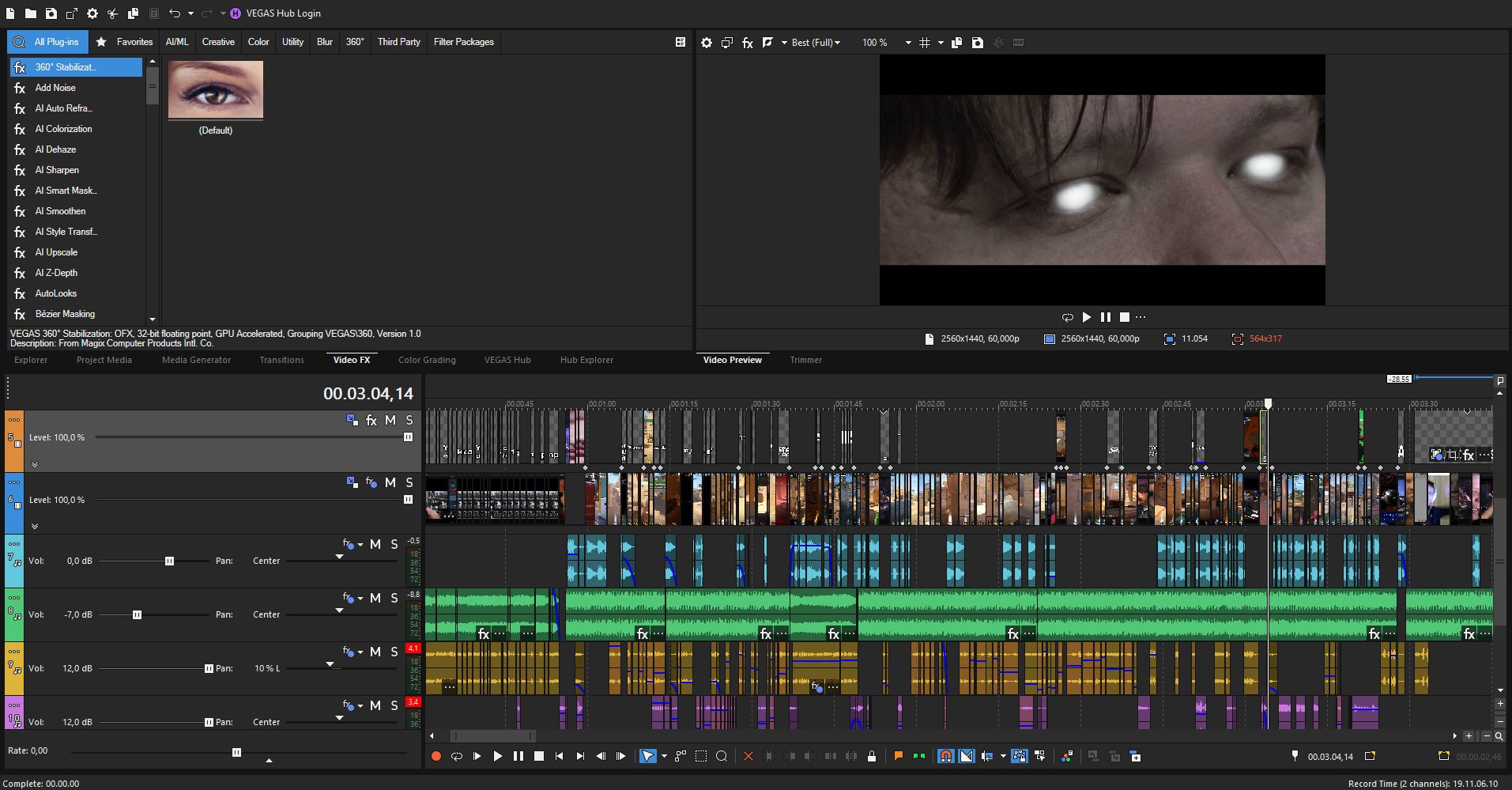
Task: Click the Lock Event padlock icon
Action: 871,756
